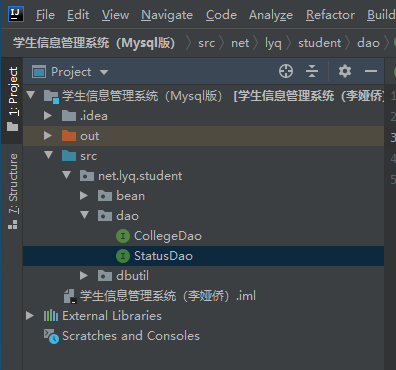Viewport: 396px width, 370px height.
Task: Click the 'dbutil' package label
Action: pos(132,276)
